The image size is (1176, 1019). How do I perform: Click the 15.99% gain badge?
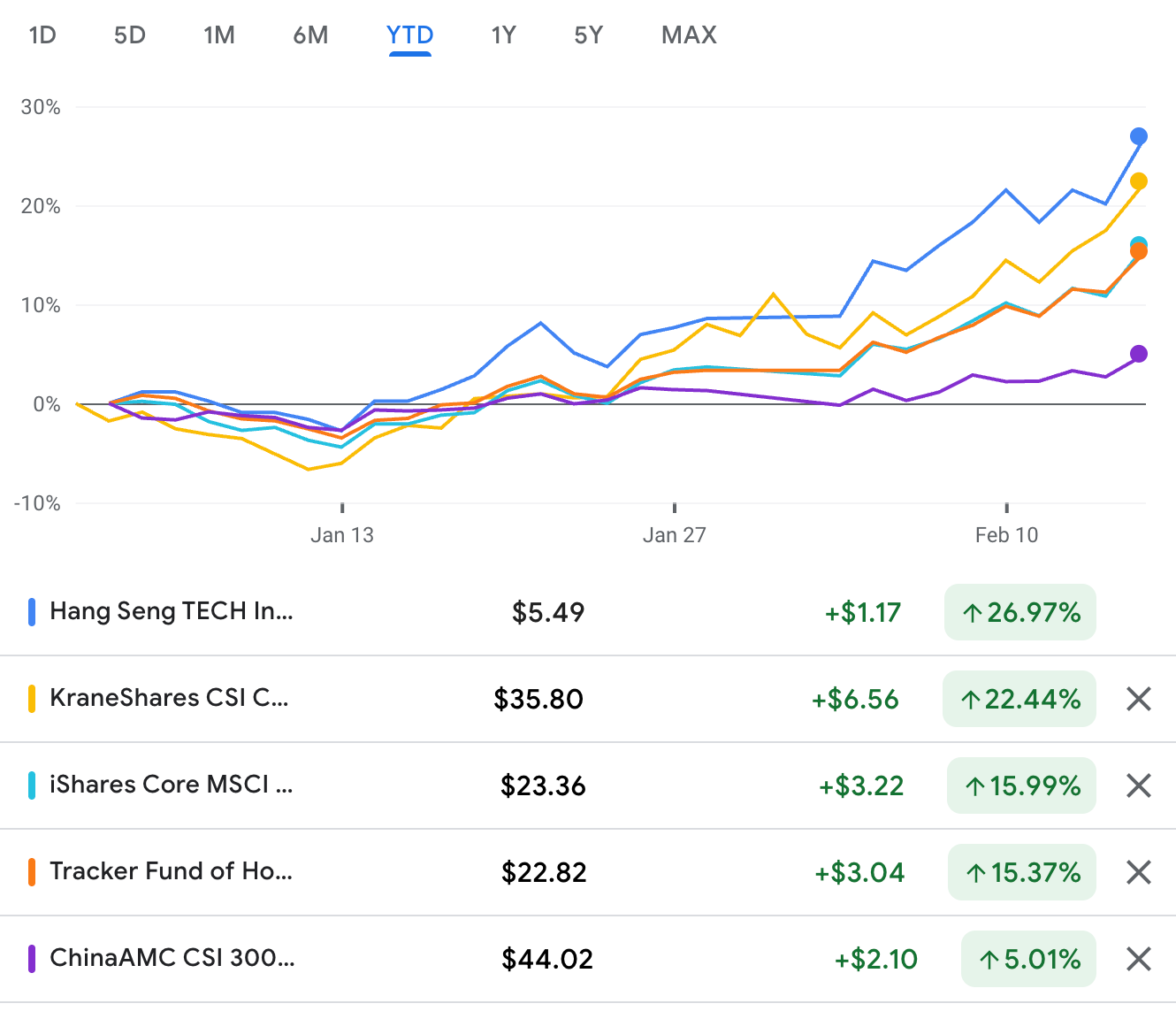tap(1021, 785)
